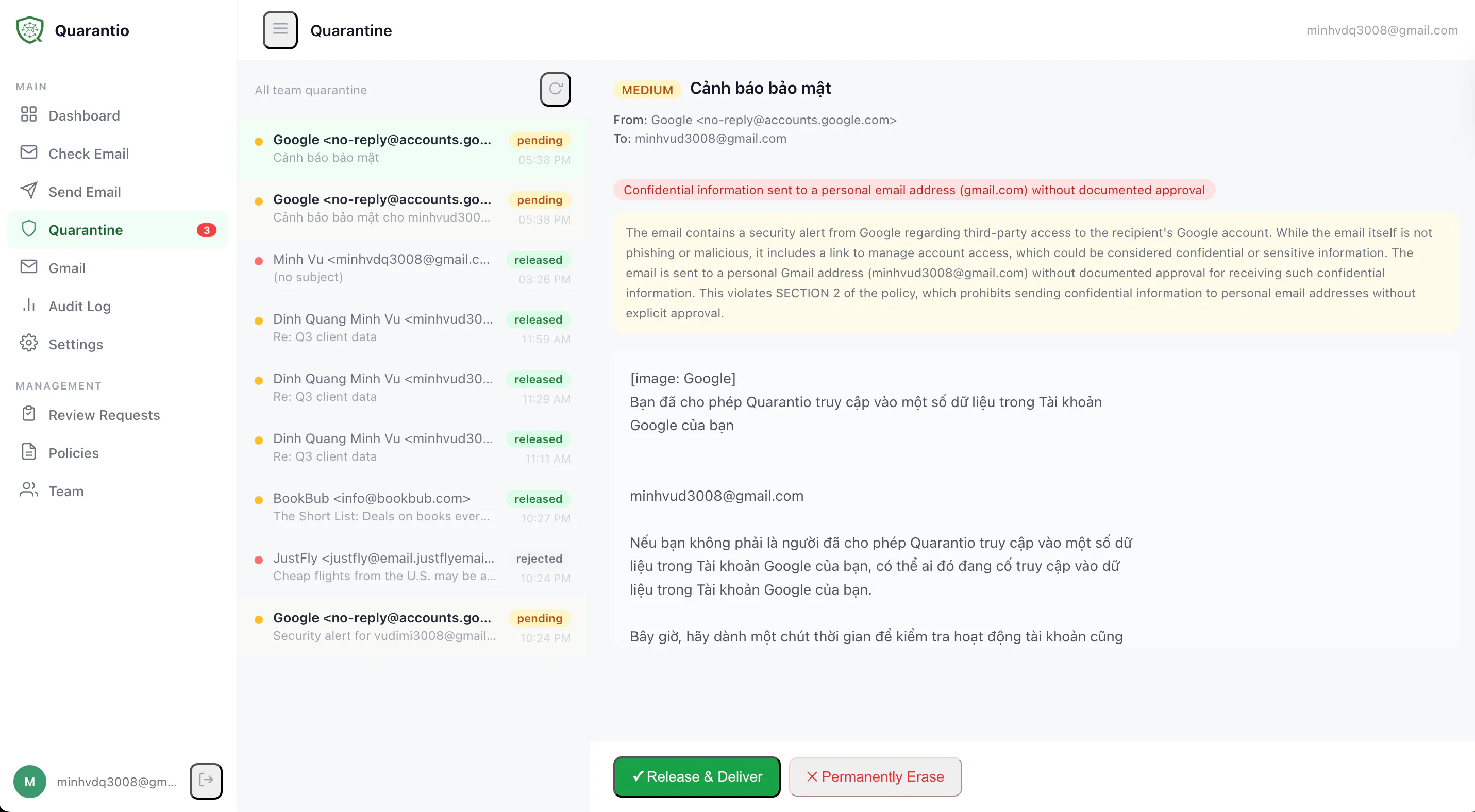Click the MEDIUM severity badge
The height and width of the screenshot is (812, 1475).
click(647, 90)
